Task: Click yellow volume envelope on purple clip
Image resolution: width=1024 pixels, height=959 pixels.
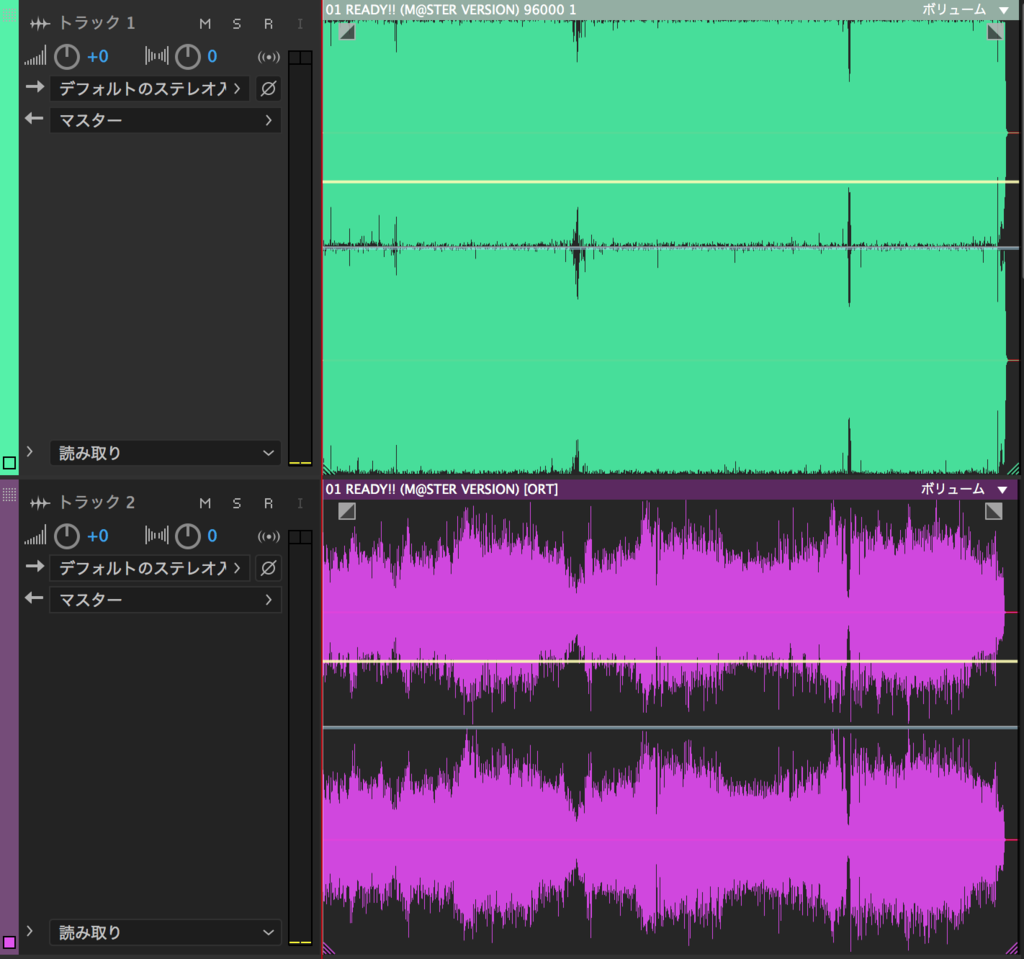Action: [671, 661]
